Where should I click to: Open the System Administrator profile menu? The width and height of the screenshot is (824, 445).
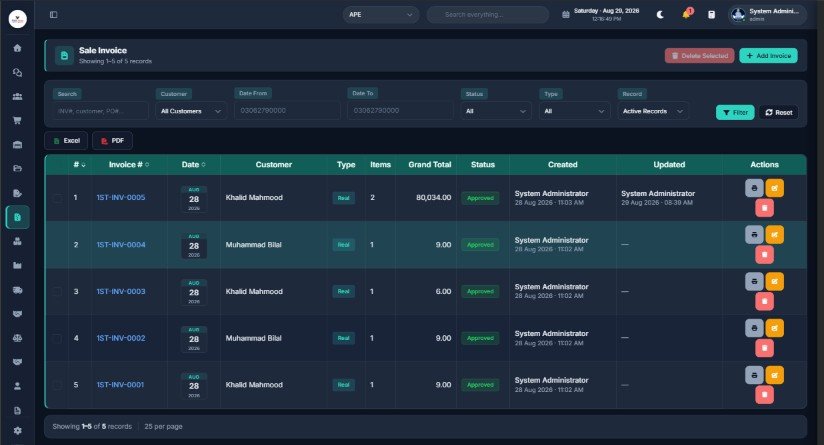767,15
